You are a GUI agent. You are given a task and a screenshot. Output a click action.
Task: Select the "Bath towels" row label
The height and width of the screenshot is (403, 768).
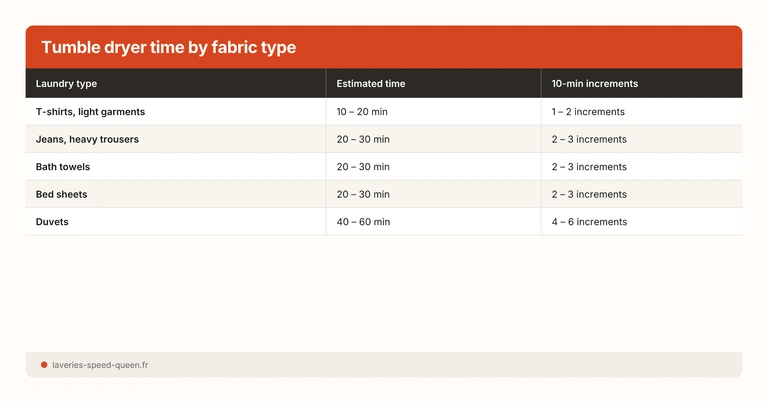tap(65, 167)
